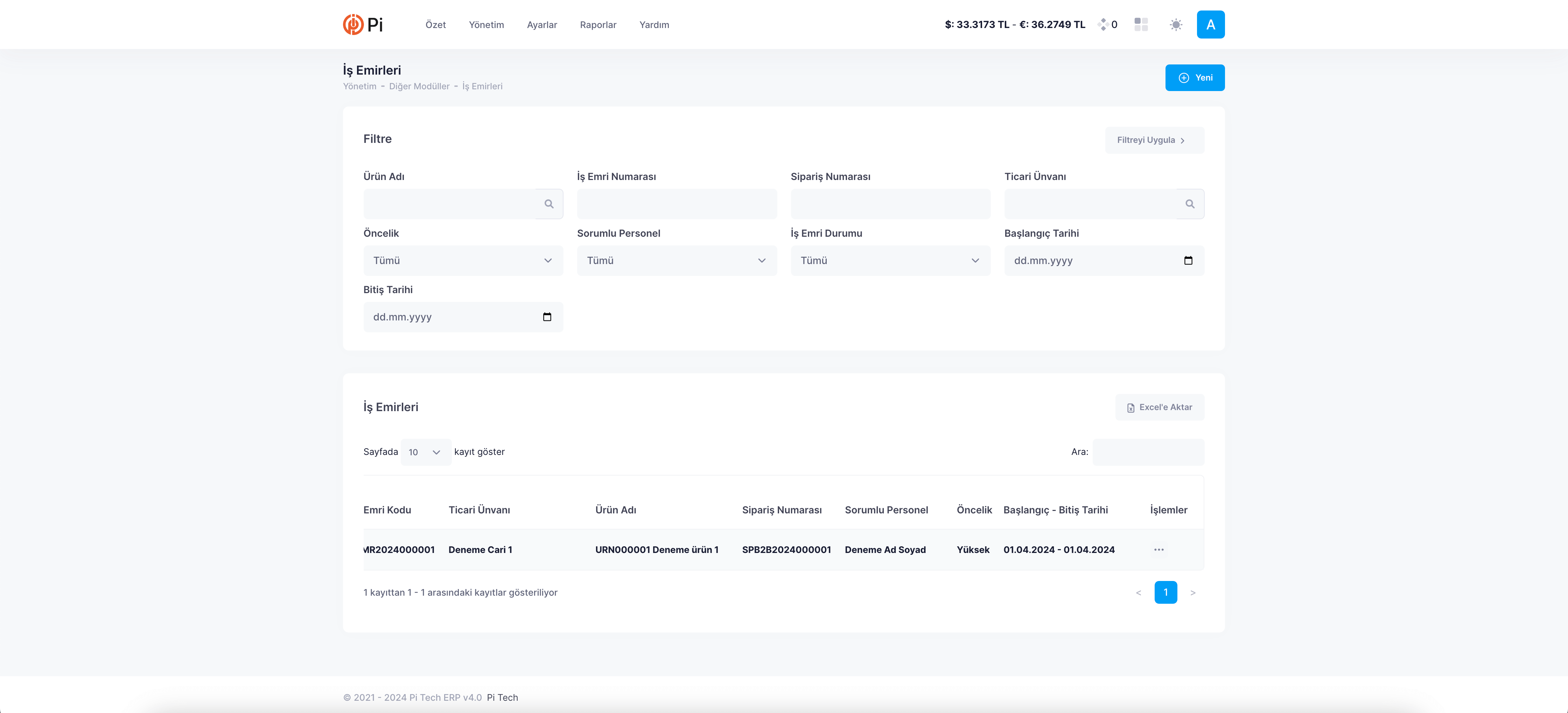1568x713 pixels.
Task: Expand the İş Emri Durumu dropdown
Action: point(890,261)
